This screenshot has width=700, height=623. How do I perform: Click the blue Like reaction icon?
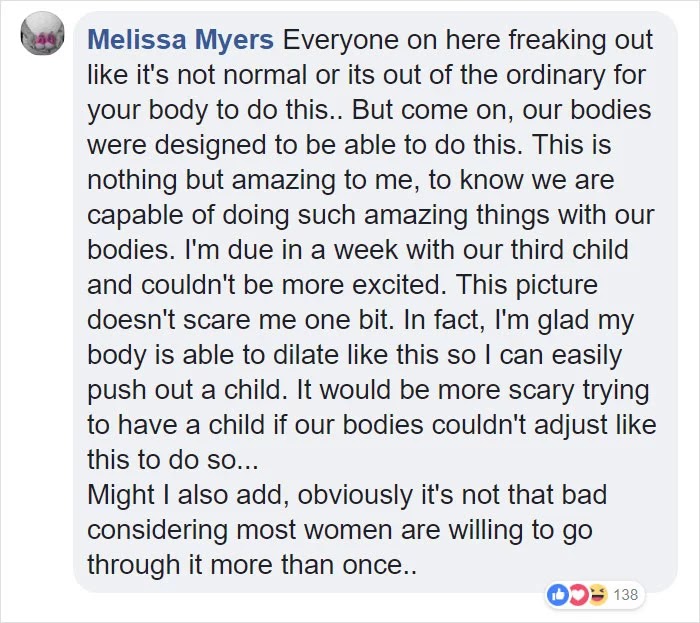click(x=557, y=595)
